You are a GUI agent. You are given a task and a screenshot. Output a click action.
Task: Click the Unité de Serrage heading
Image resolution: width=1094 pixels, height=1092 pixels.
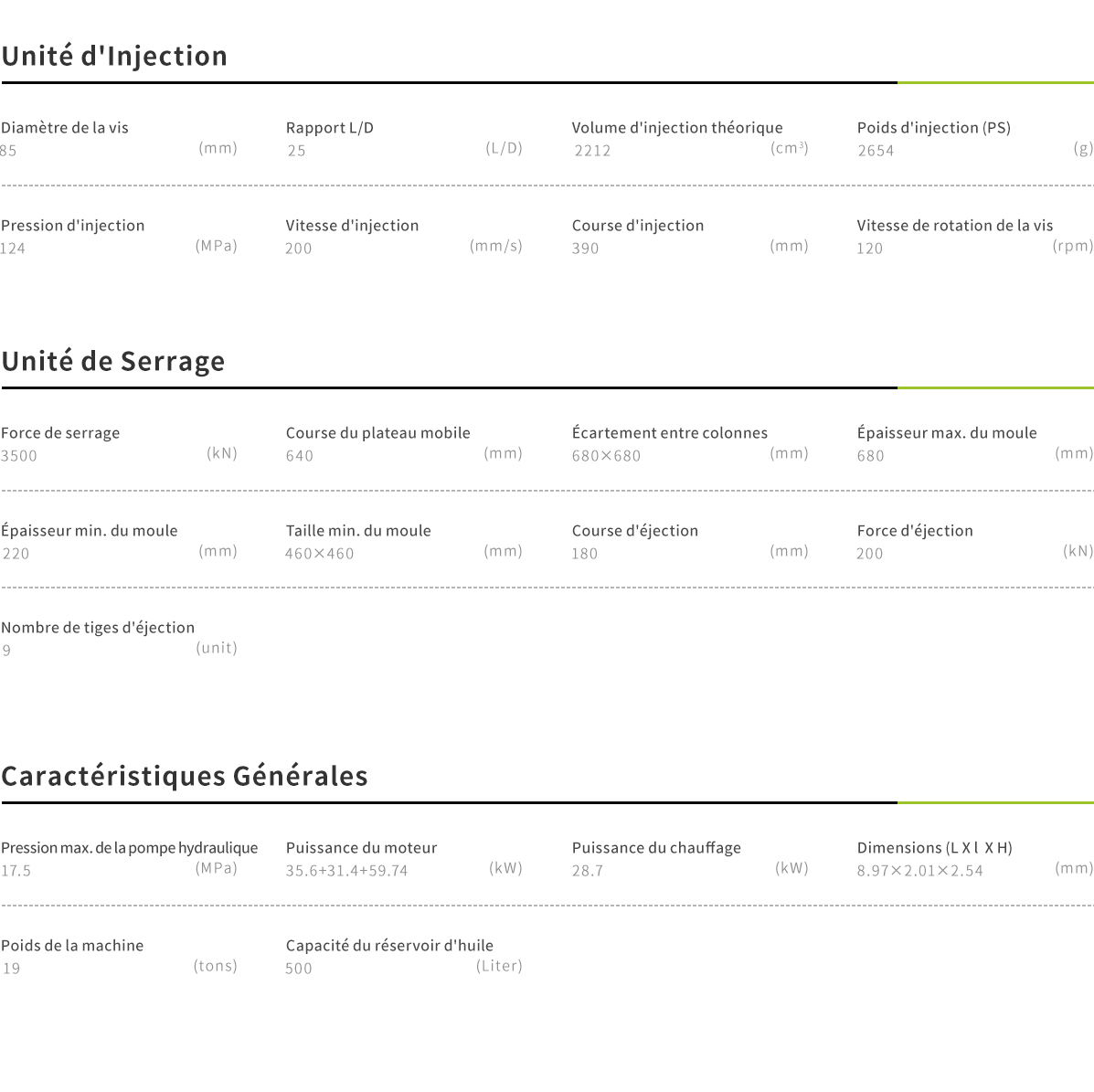pos(112,362)
